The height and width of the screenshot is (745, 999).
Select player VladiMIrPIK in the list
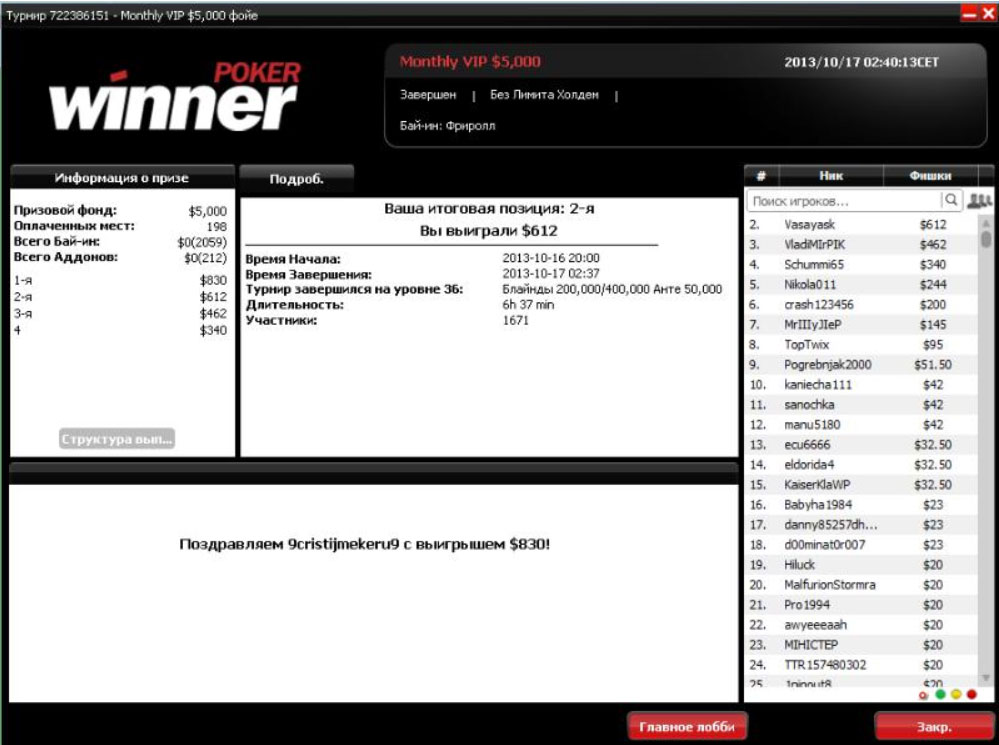(x=861, y=244)
